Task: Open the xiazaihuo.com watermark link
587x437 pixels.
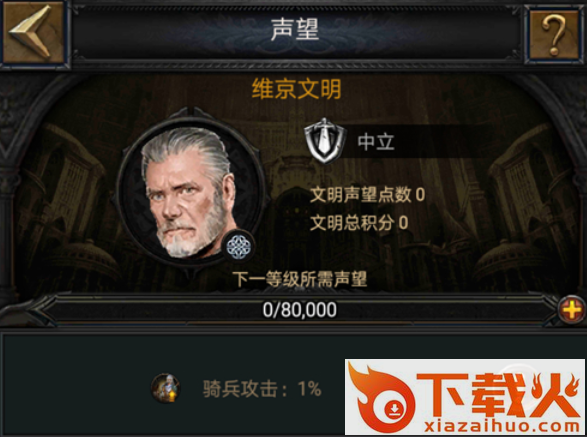Action: 502,426
